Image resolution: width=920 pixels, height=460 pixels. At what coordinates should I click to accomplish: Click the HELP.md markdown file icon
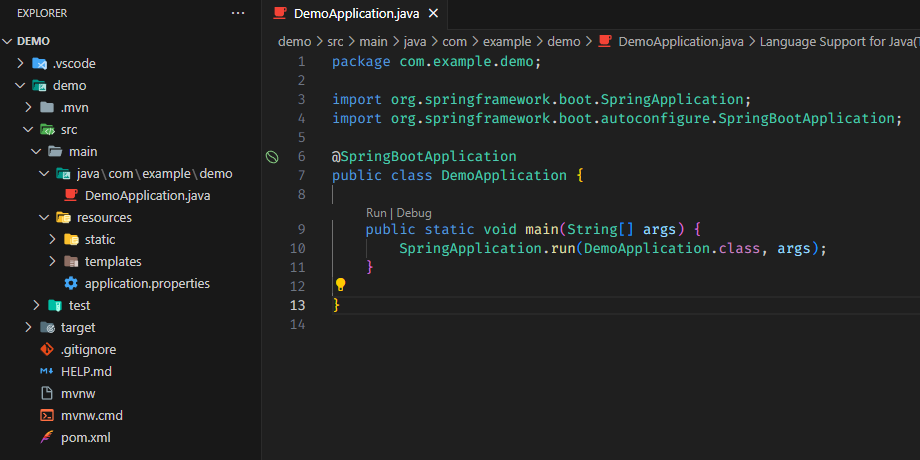[x=46, y=371]
